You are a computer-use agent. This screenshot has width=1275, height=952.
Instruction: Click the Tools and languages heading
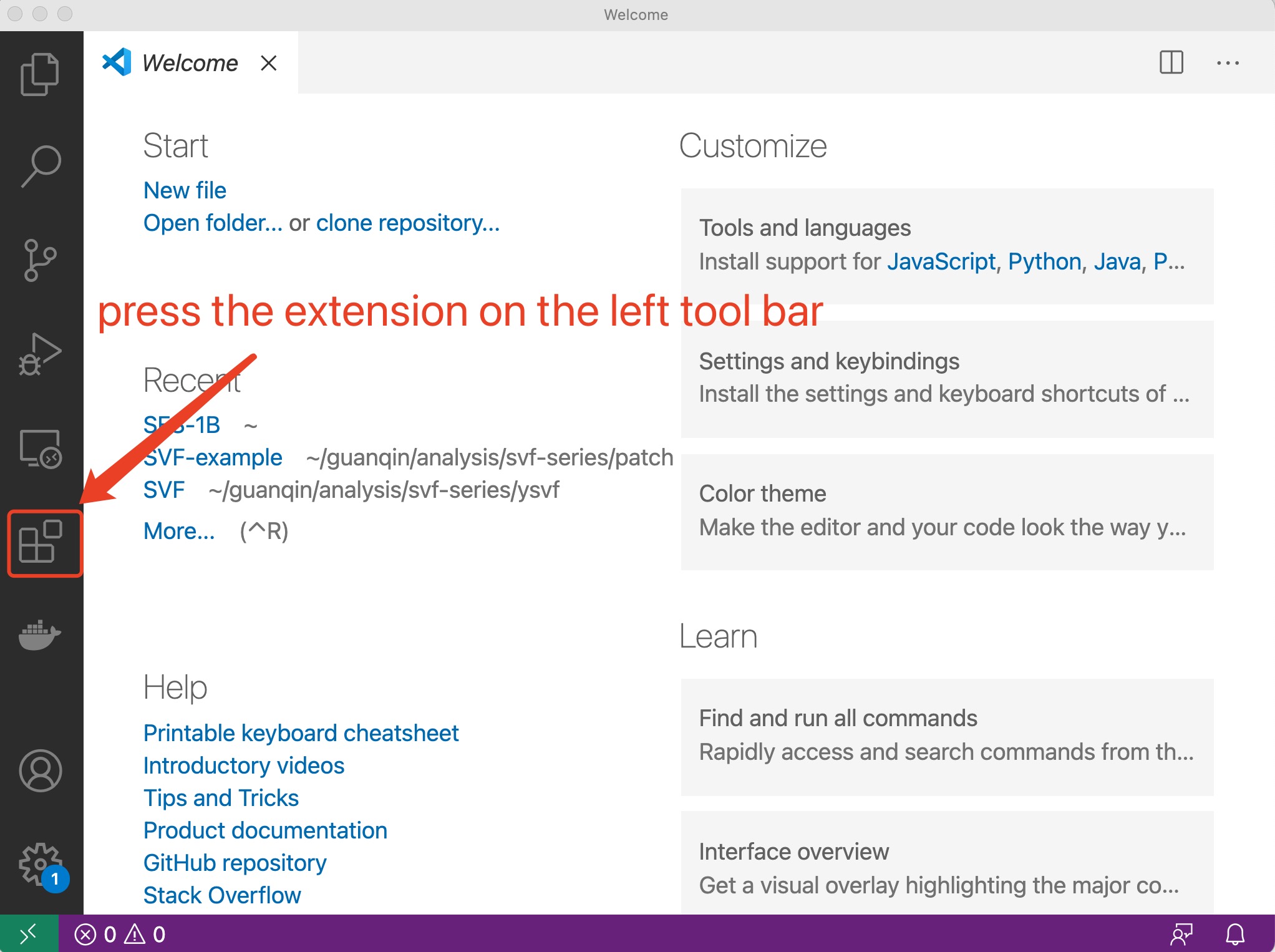tap(805, 228)
